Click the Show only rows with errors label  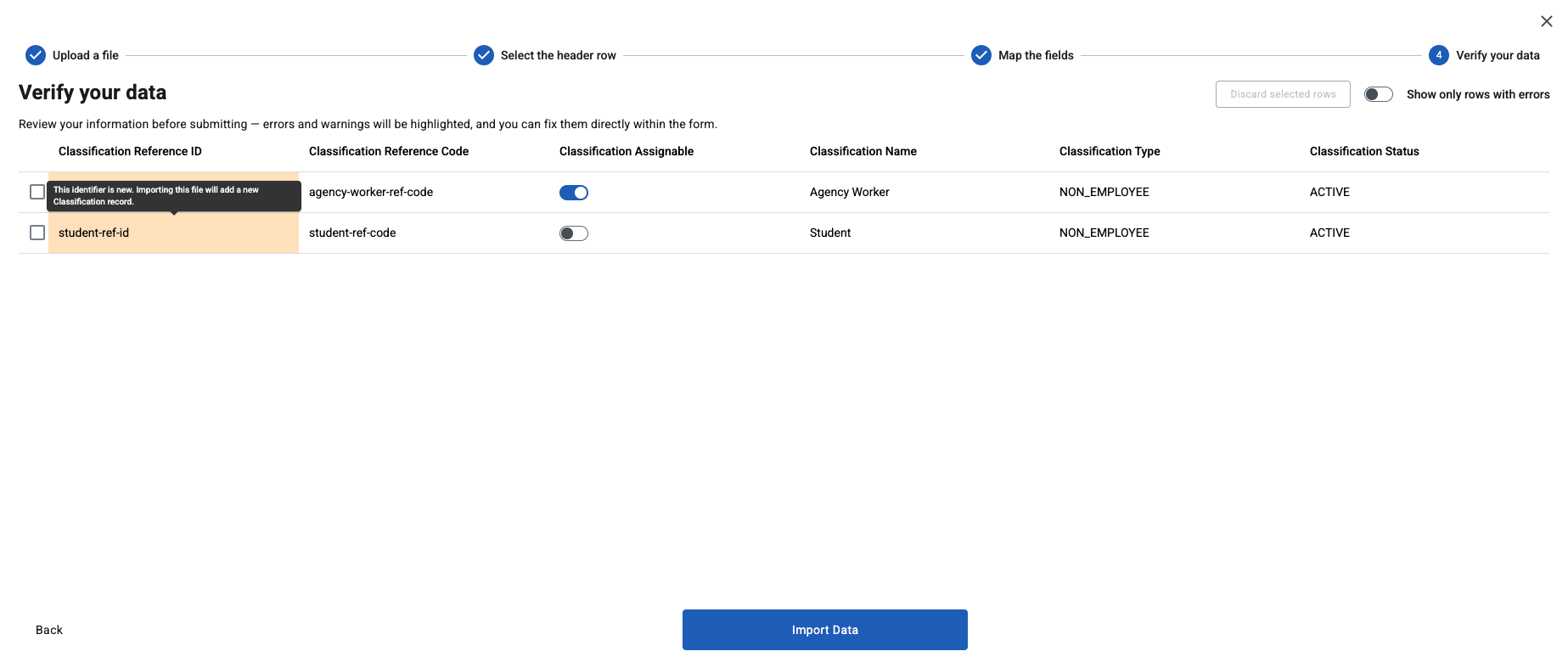(1478, 94)
